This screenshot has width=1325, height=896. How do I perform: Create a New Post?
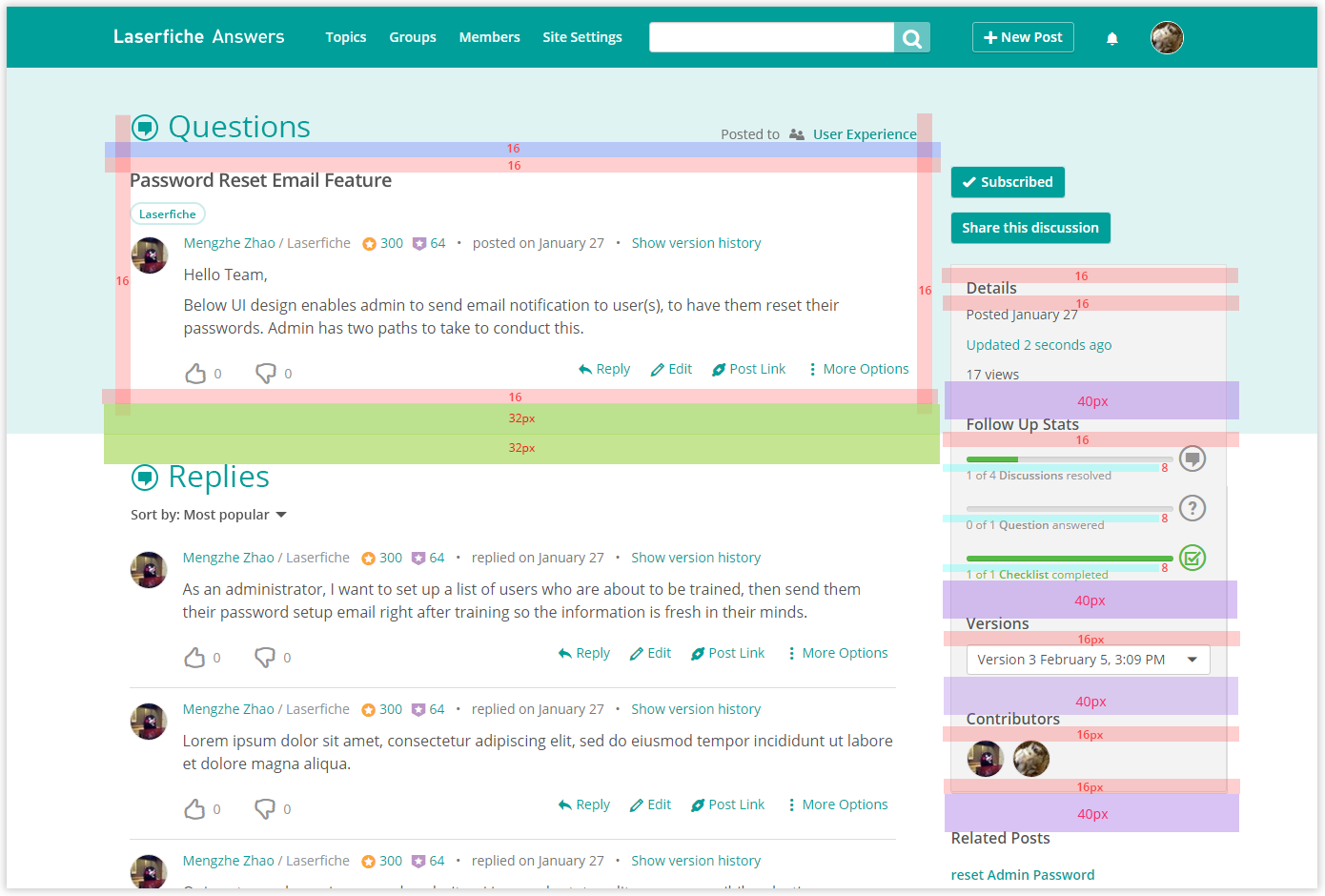tap(1023, 37)
